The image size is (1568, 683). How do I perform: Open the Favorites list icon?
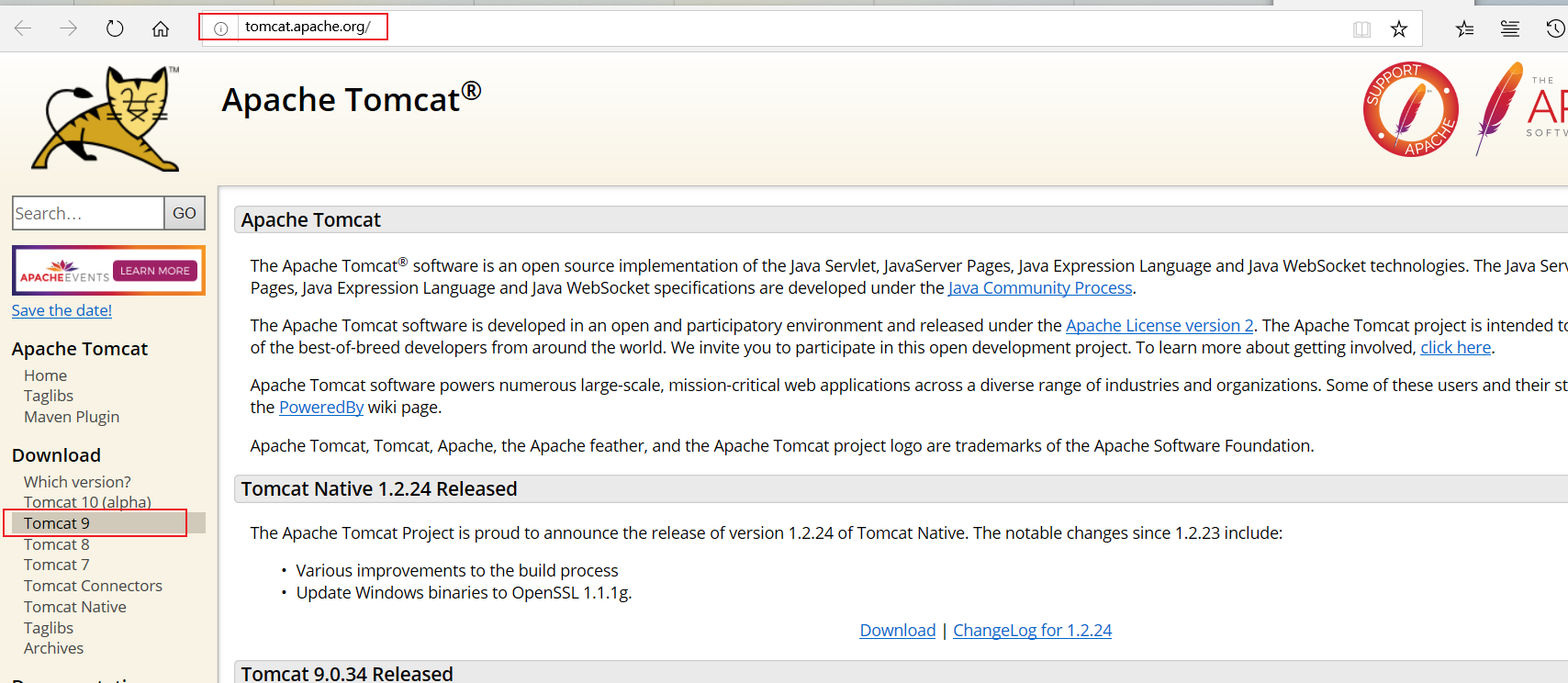click(x=1465, y=29)
